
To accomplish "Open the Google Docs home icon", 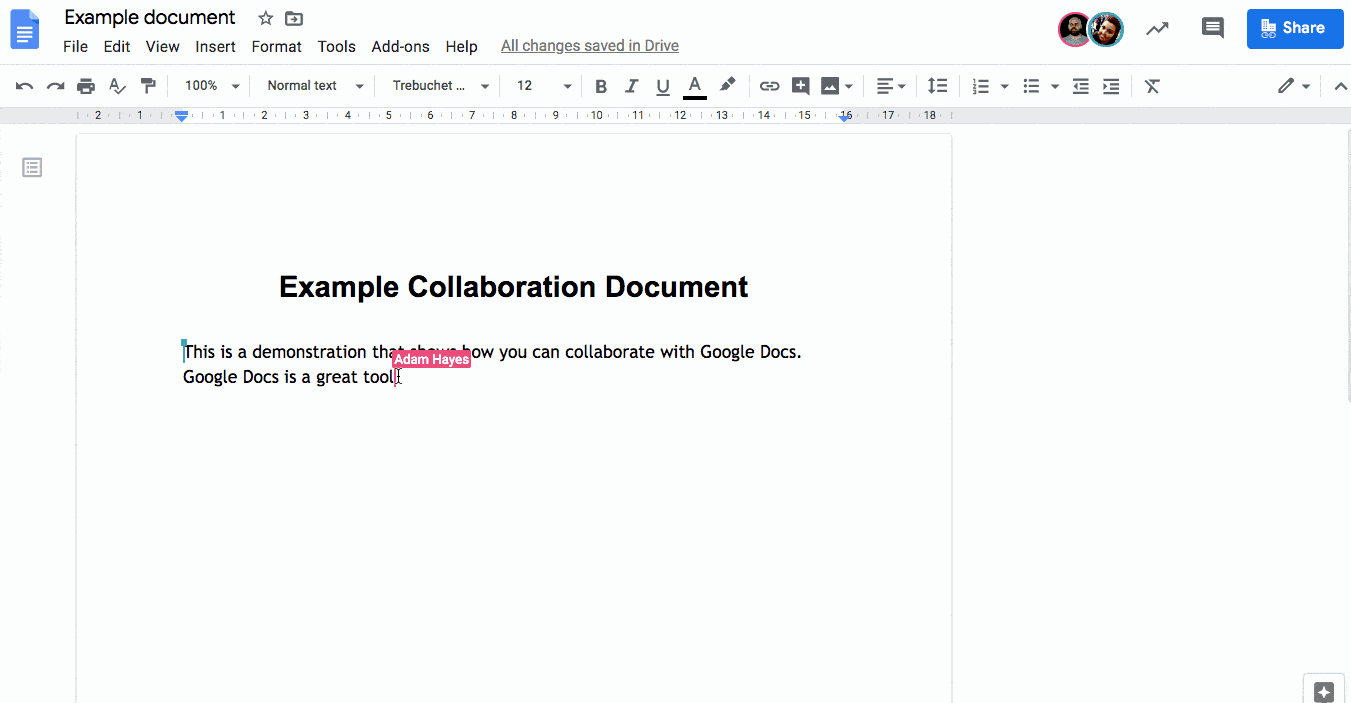I will click(x=25, y=29).
